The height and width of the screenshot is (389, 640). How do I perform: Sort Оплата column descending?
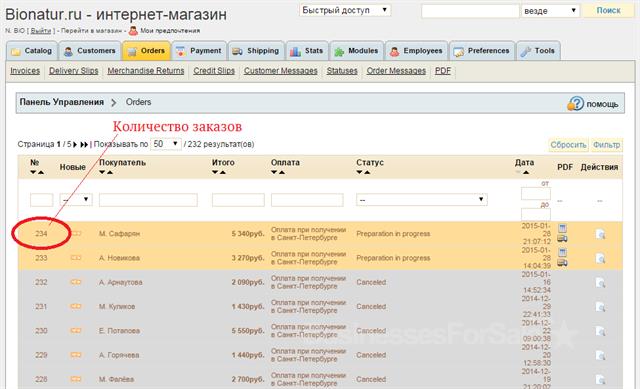click(x=274, y=172)
